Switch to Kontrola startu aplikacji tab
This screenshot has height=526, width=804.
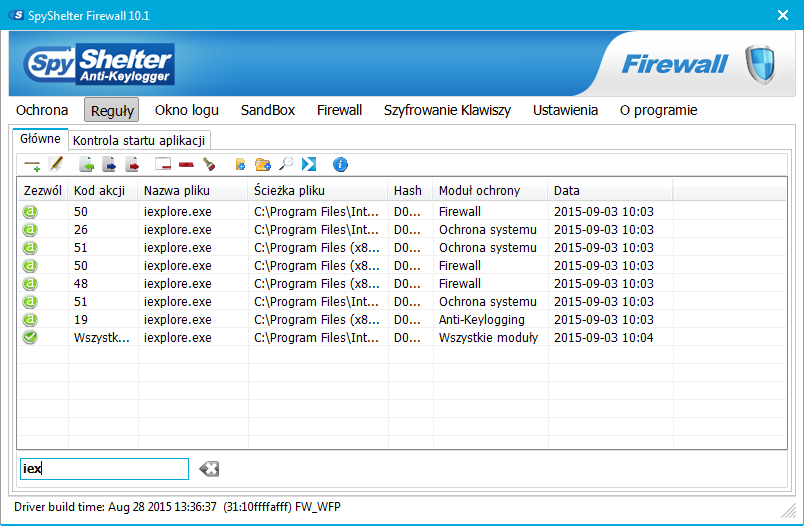[x=138, y=140]
